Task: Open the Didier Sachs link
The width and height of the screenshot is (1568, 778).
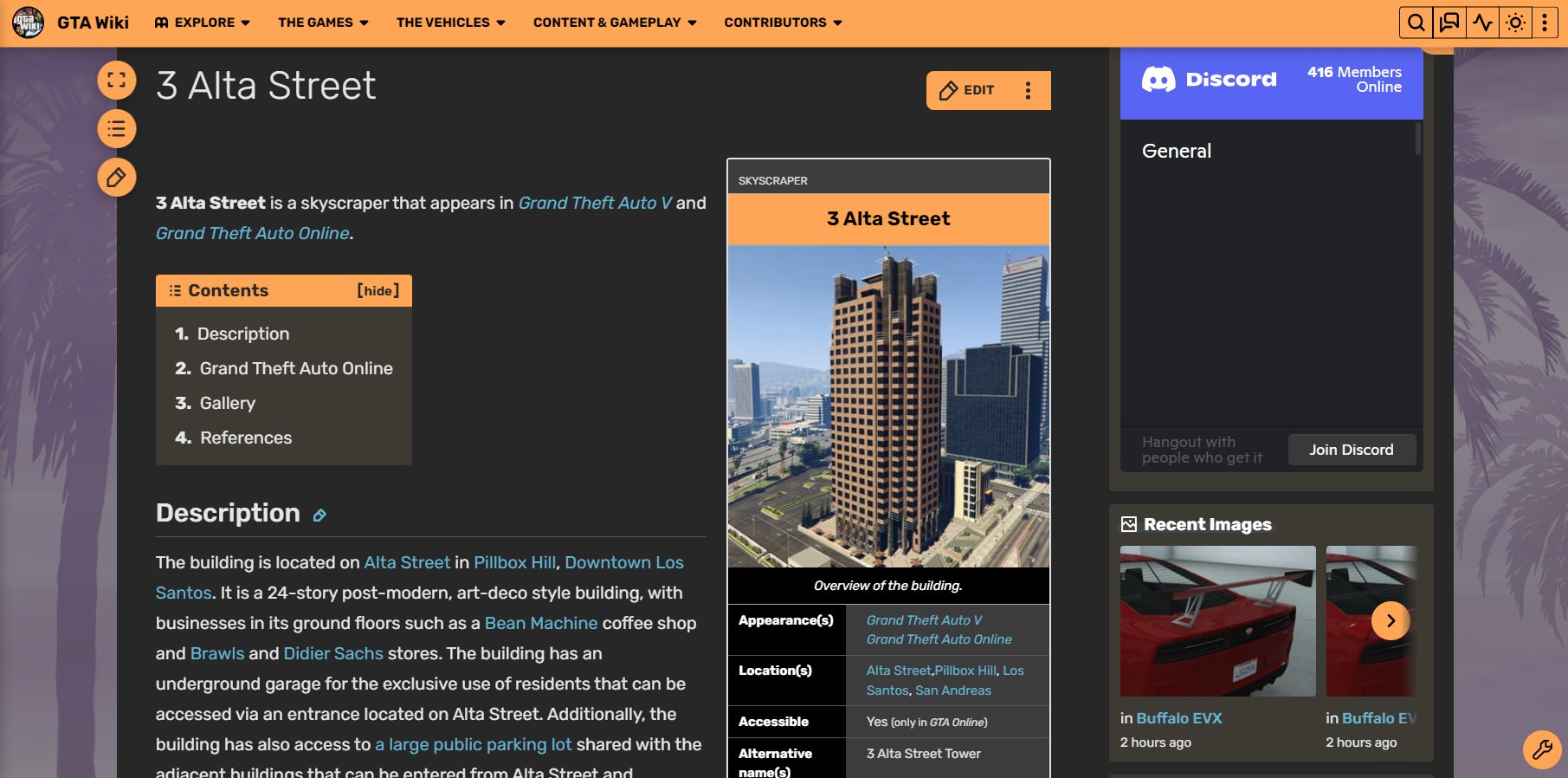Action: click(x=333, y=653)
